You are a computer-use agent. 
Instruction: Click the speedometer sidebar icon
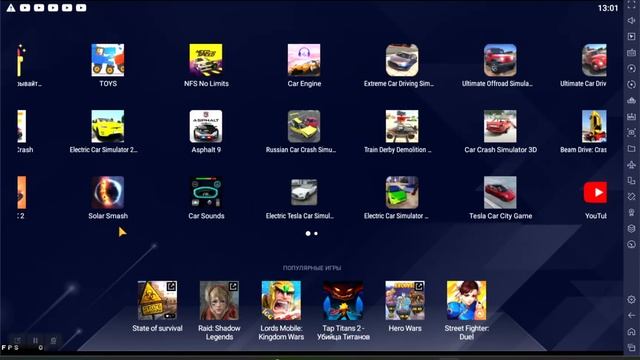tap(631, 244)
